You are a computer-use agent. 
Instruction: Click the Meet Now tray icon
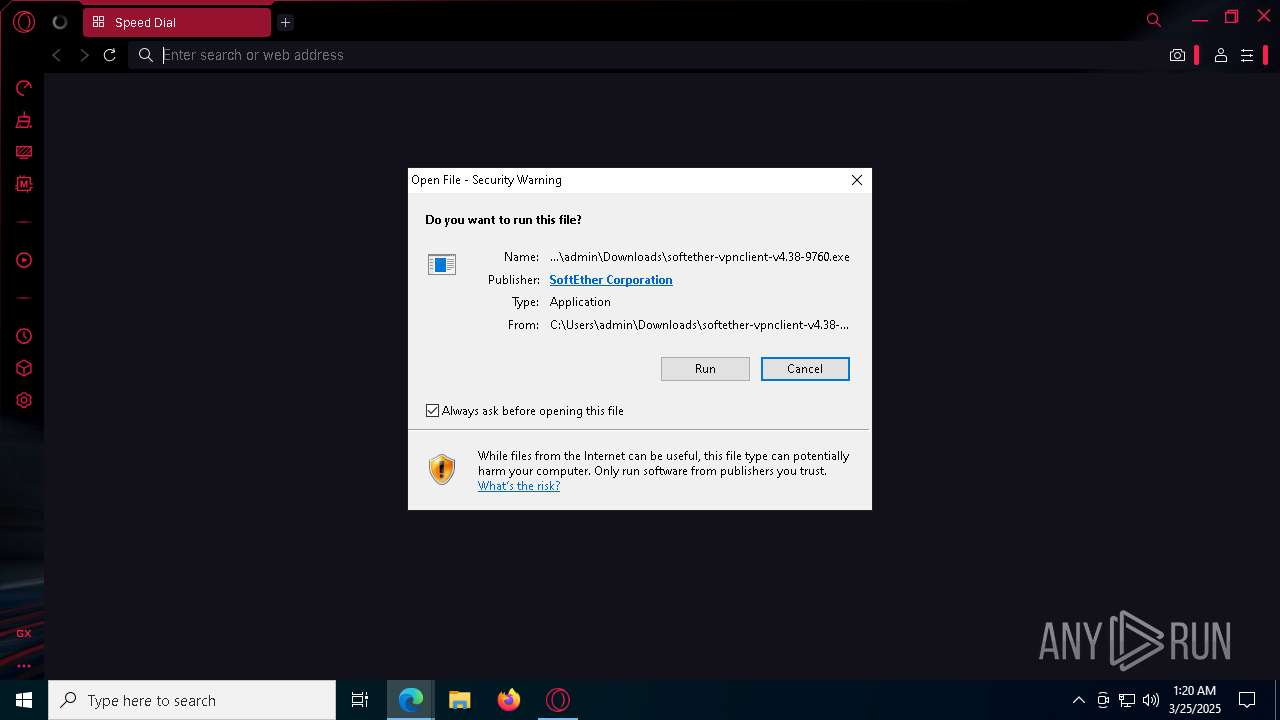tap(1103, 700)
